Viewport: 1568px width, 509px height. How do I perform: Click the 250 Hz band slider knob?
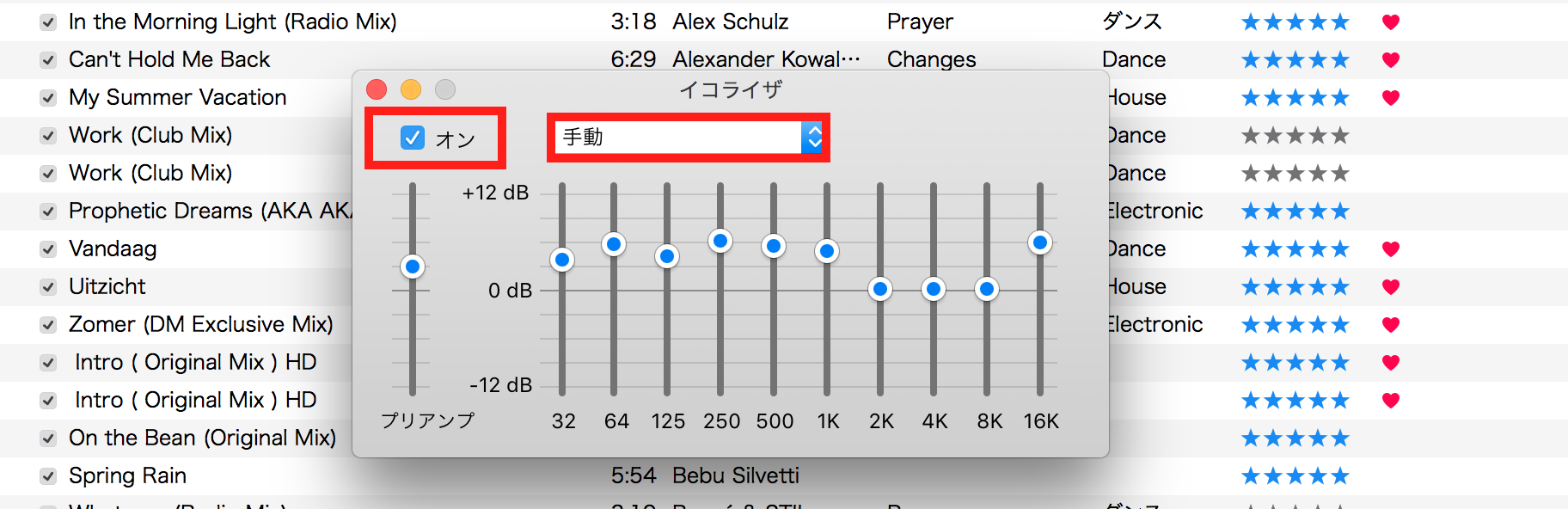[x=720, y=241]
